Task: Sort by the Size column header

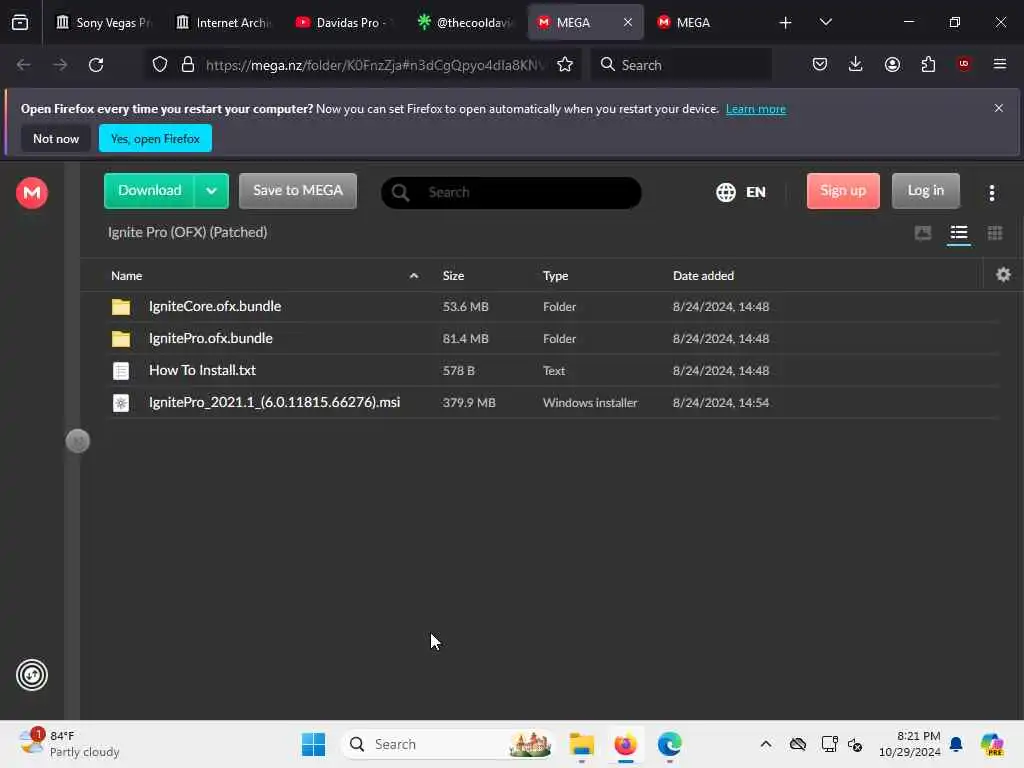Action: coord(453,276)
